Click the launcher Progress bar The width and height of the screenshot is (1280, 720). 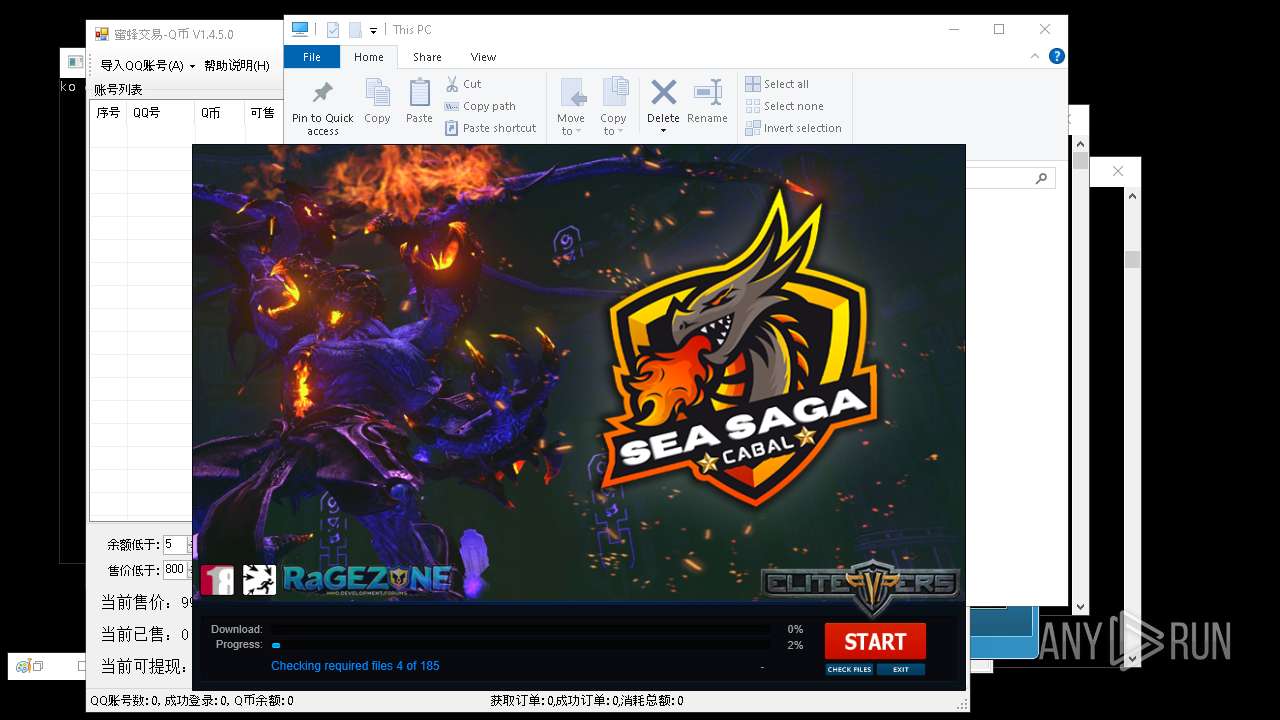[x=521, y=645]
